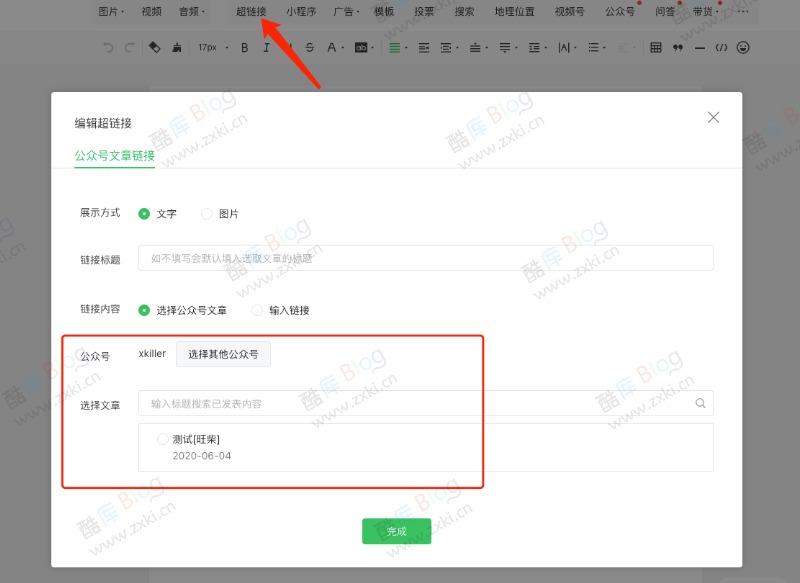
Task: Click the search magnifier in the article search box
Action: point(701,402)
